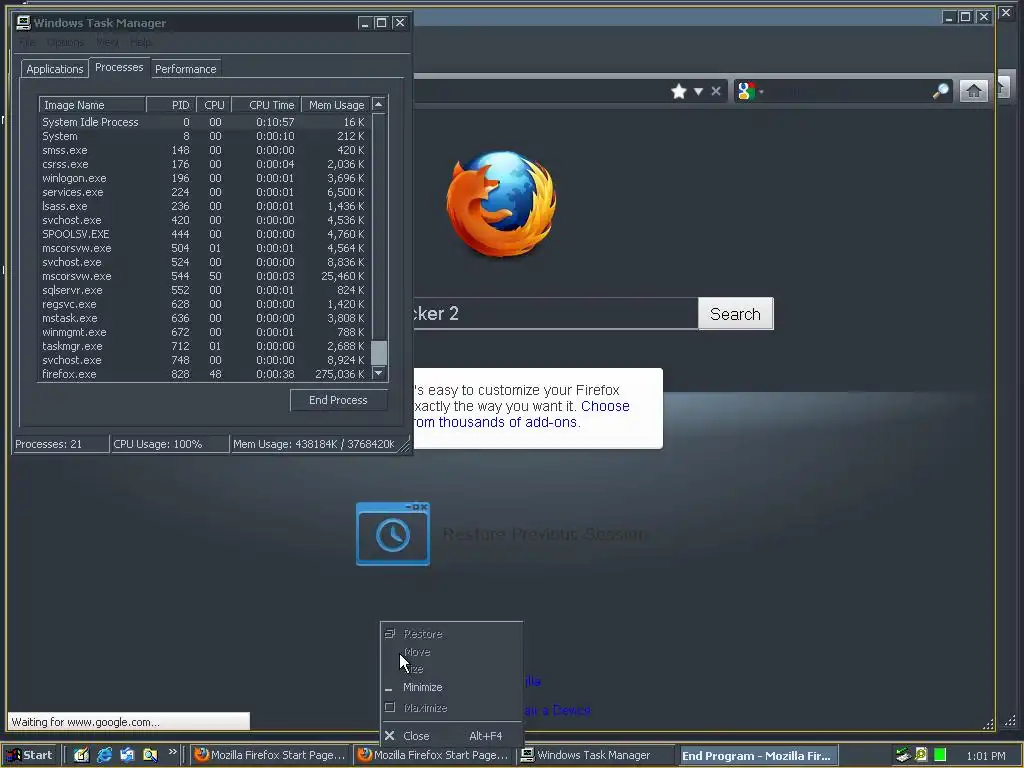Switch to first Mozilla Firefox Start Page taskbar button
The width and height of the screenshot is (1024, 768).
pyautogui.click(x=270, y=755)
